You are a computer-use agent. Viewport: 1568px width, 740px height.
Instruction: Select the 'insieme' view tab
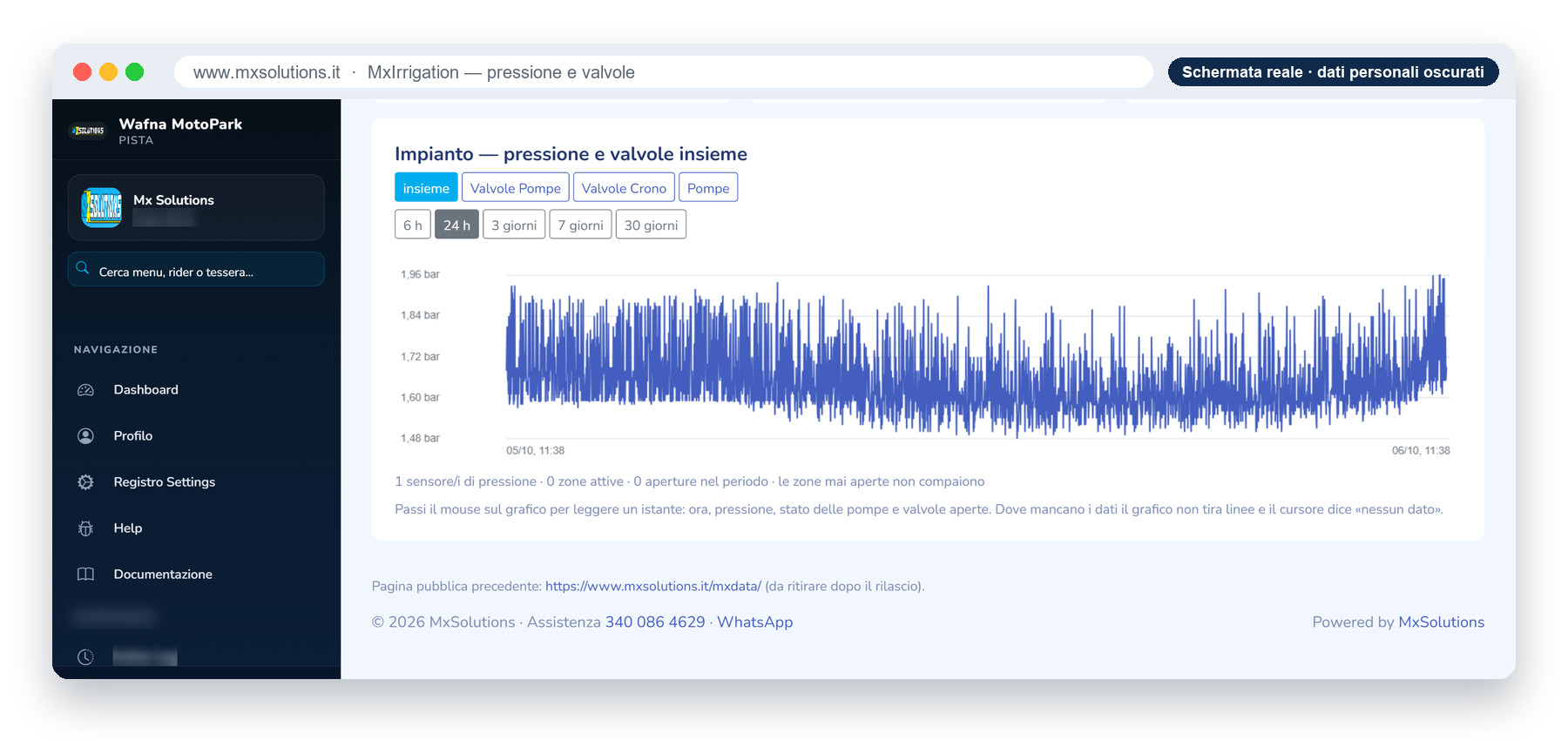426,188
